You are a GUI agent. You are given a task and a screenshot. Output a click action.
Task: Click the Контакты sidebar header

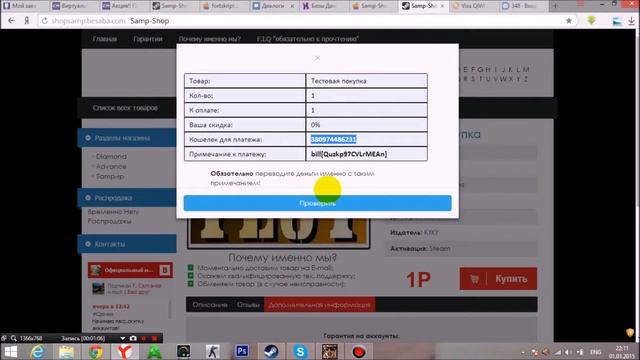coord(127,244)
